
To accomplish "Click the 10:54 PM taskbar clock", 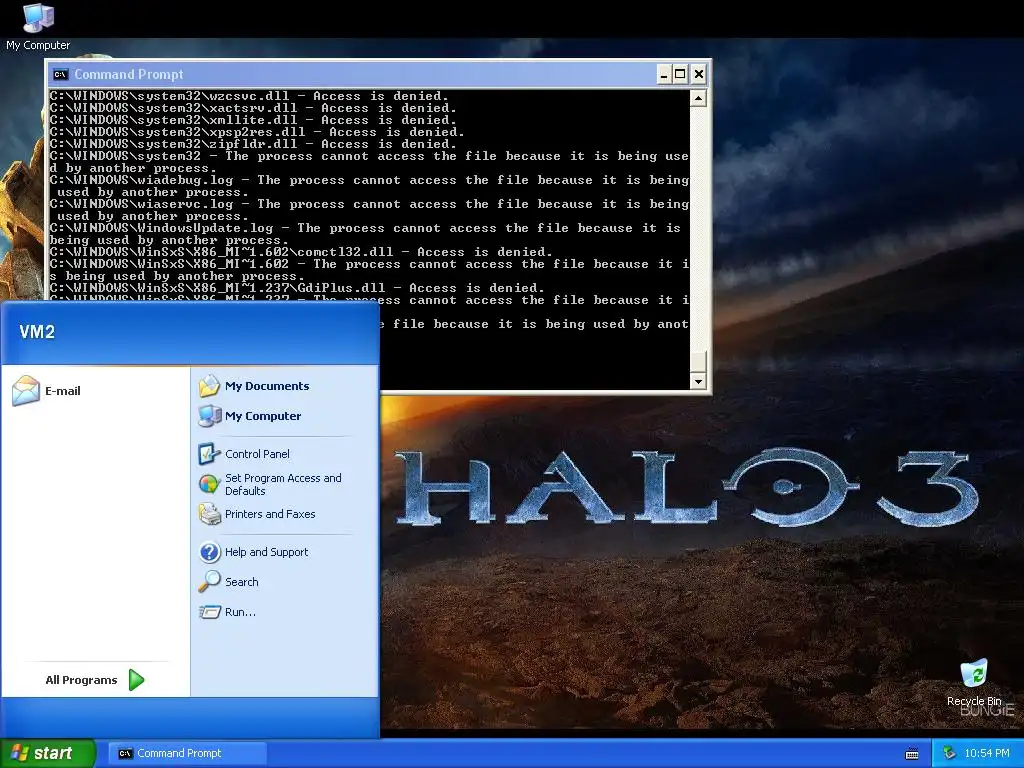I will click(986, 753).
